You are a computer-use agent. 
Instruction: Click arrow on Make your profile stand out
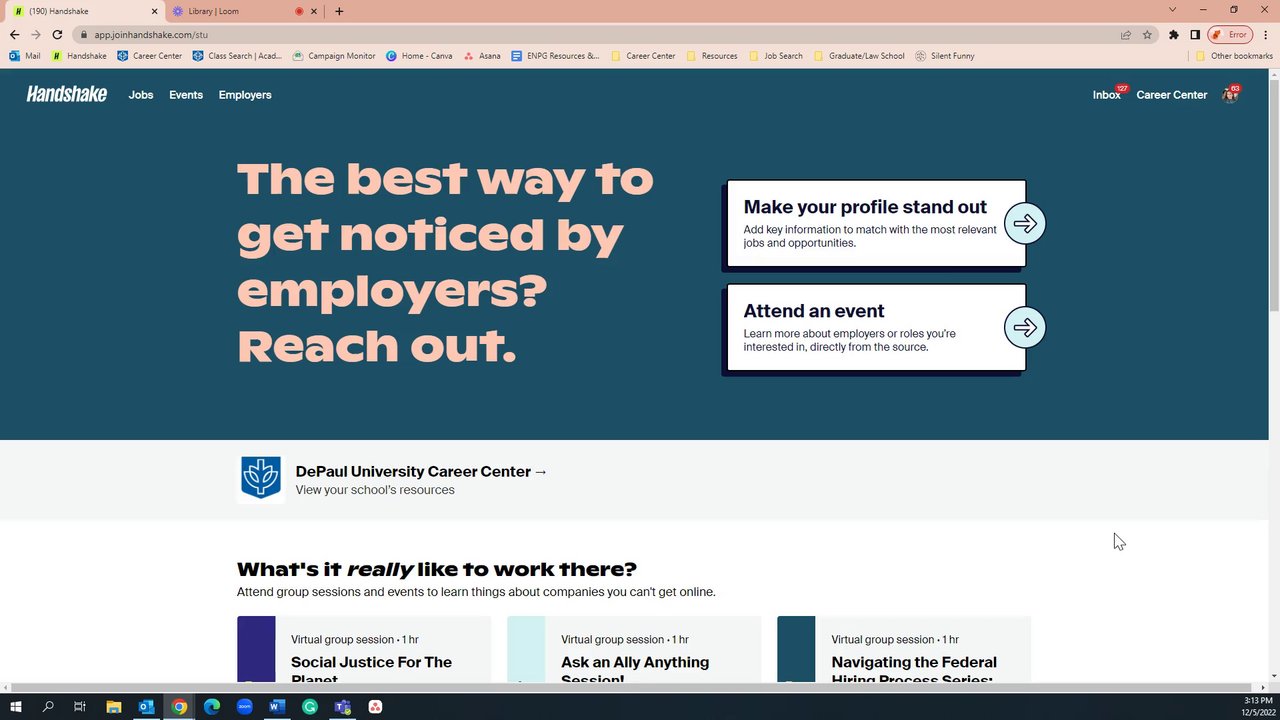click(1025, 224)
